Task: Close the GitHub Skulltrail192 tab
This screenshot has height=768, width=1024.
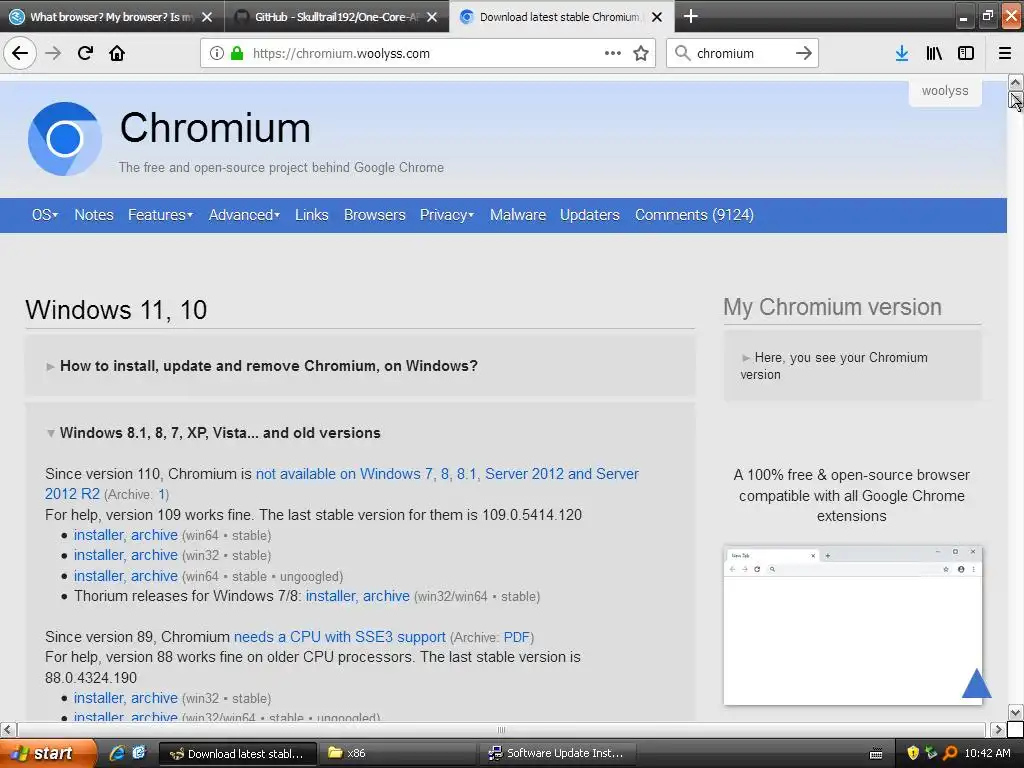Action: [432, 17]
